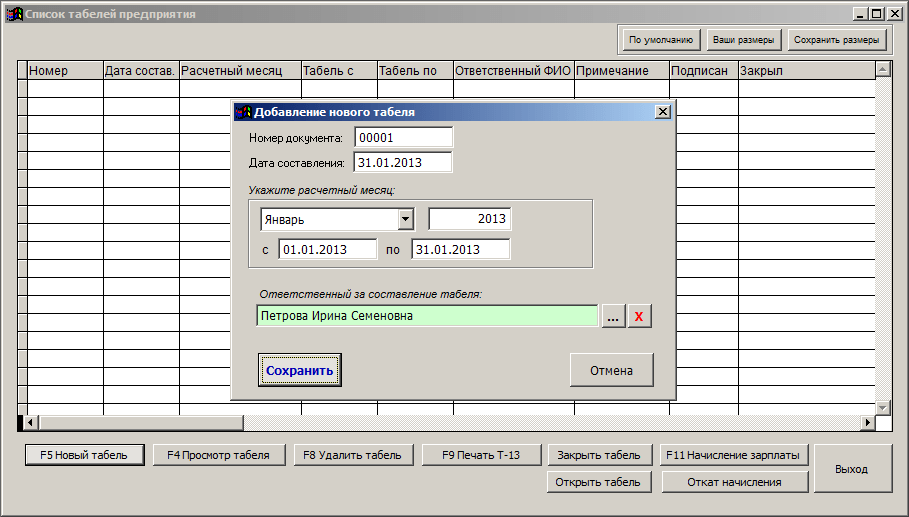Click F8 Удалить табель button
Viewport: 909px width, 517px height.
pos(352,455)
